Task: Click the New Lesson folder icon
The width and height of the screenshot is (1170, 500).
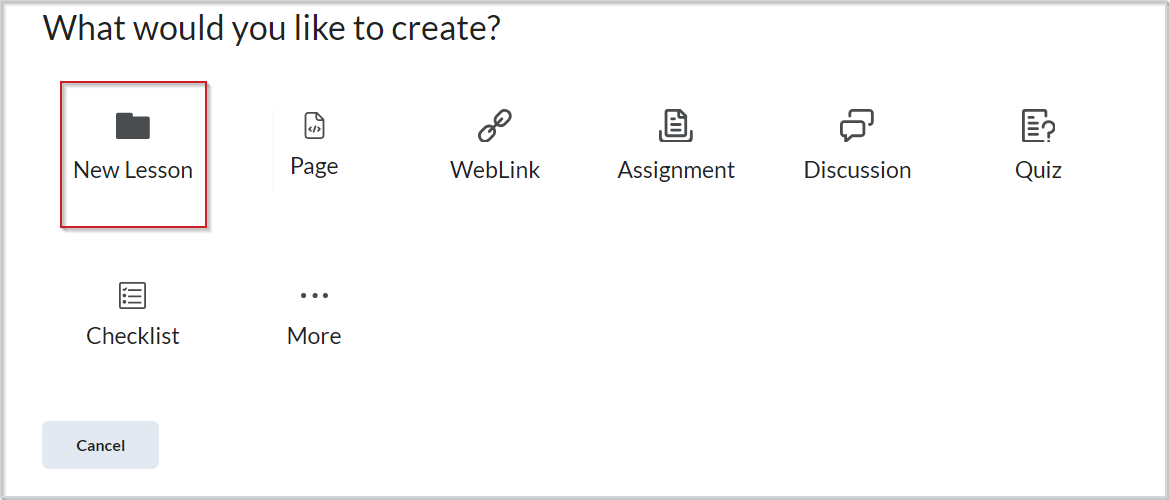Action: coord(133,126)
